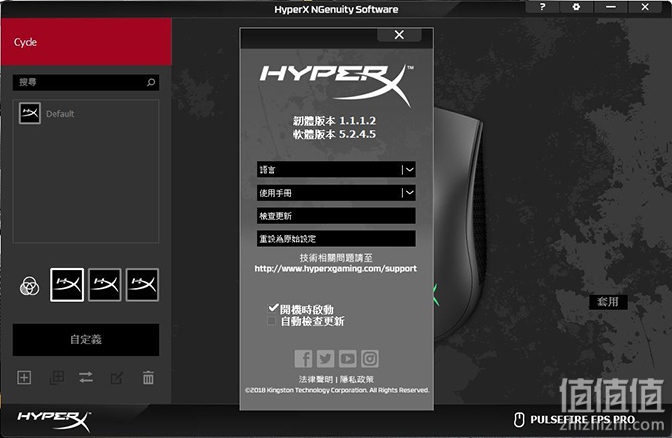
Task: Click the Cycle profile header
Action: click(x=86, y=42)
